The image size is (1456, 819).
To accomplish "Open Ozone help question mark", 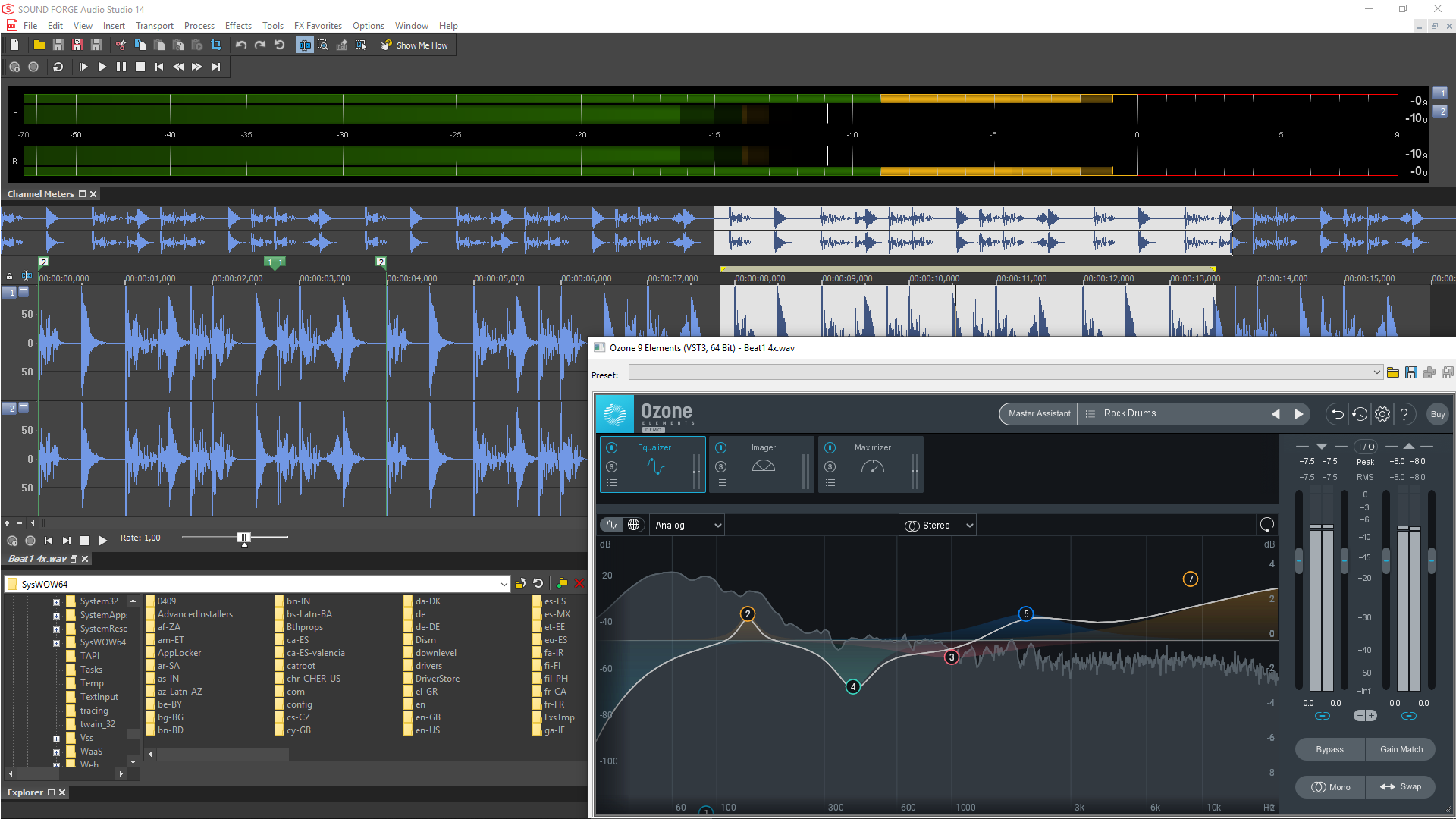I will tap(1404, 414).
